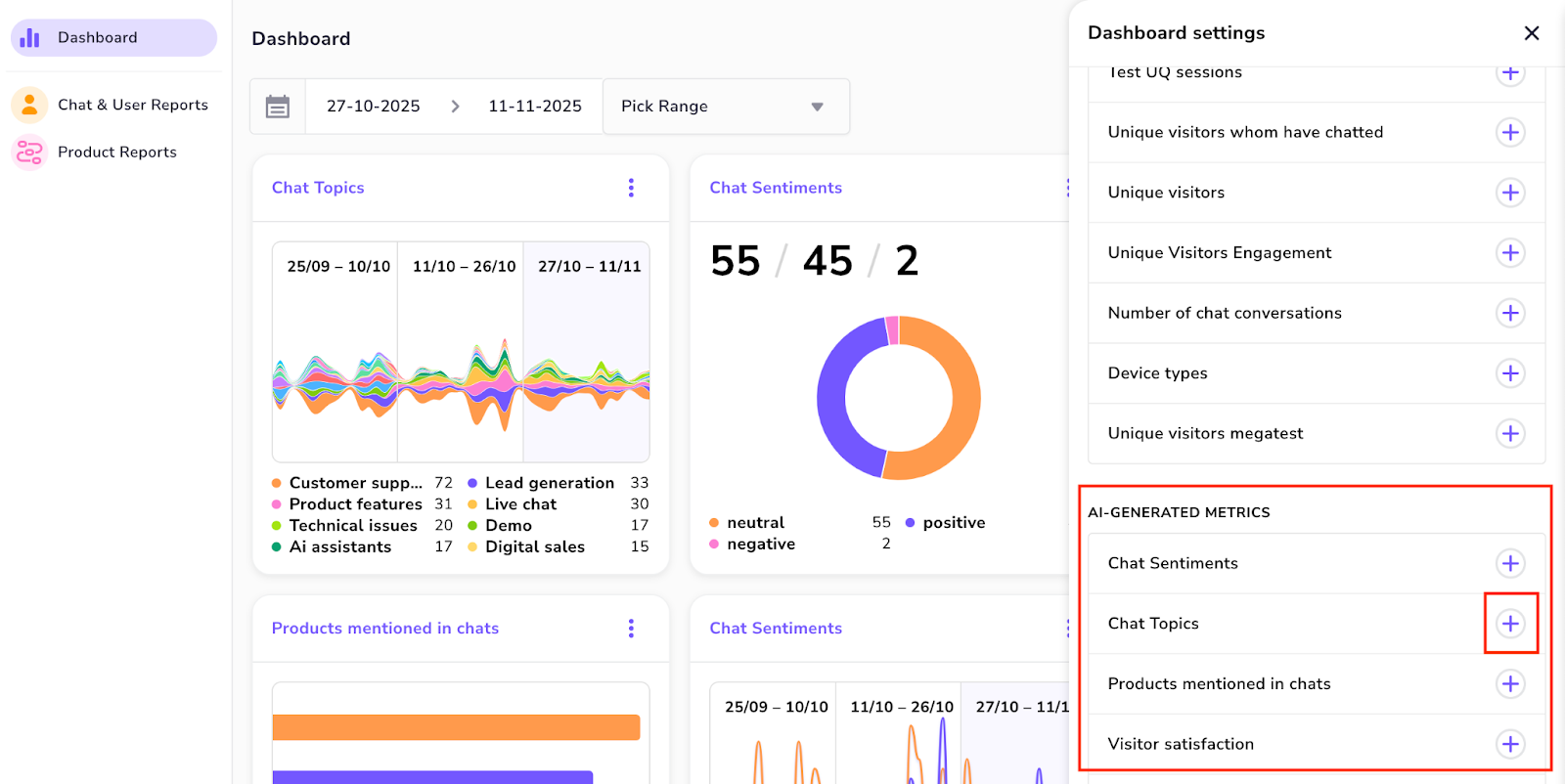Navigate to Product Reports
The height and width of the screenshot is (784, 1565).
click(116, 152)
